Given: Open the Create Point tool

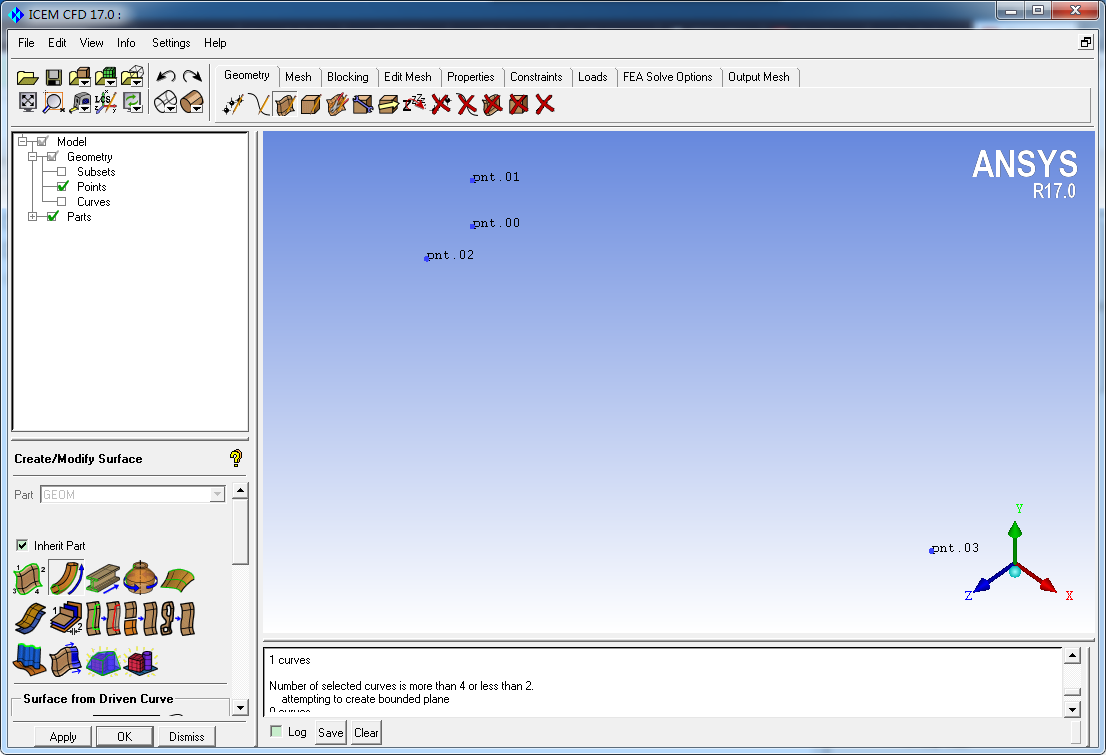Looking at the screenshot, I should (x=233, y=105).
